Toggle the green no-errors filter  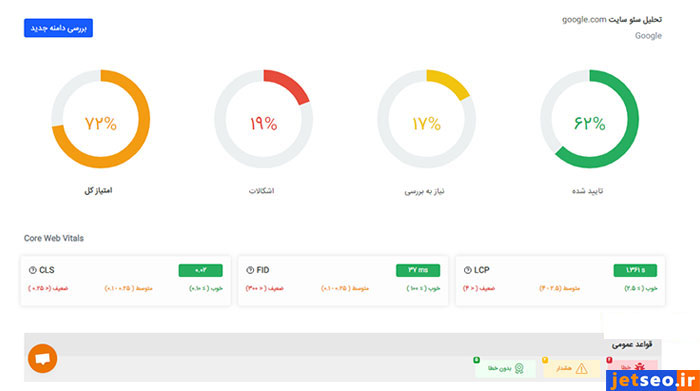click(x=505, y=369)
